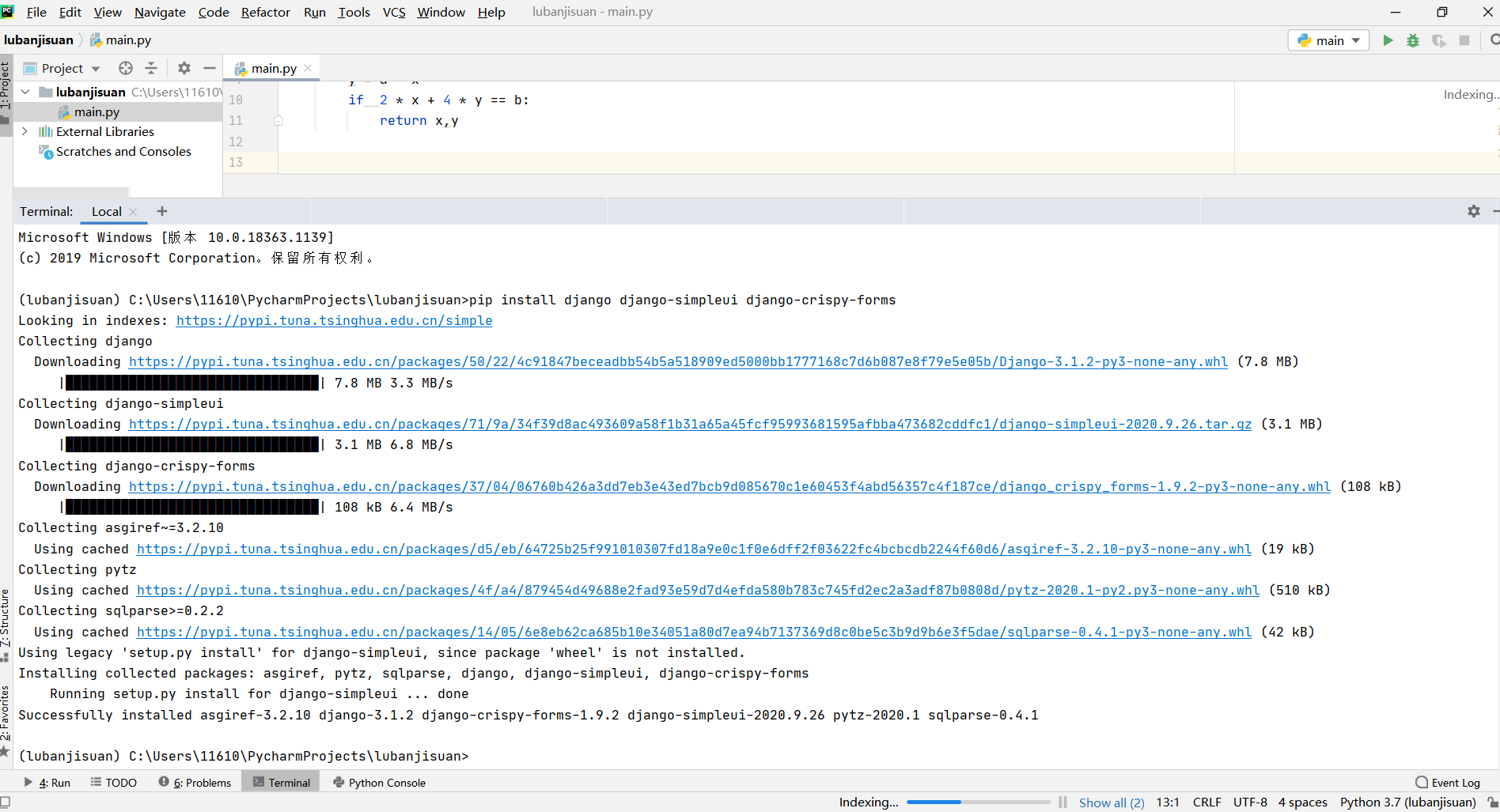Open the Navigate menu
This screenshot has height=812, width=1500.
[x=160, y=12]
